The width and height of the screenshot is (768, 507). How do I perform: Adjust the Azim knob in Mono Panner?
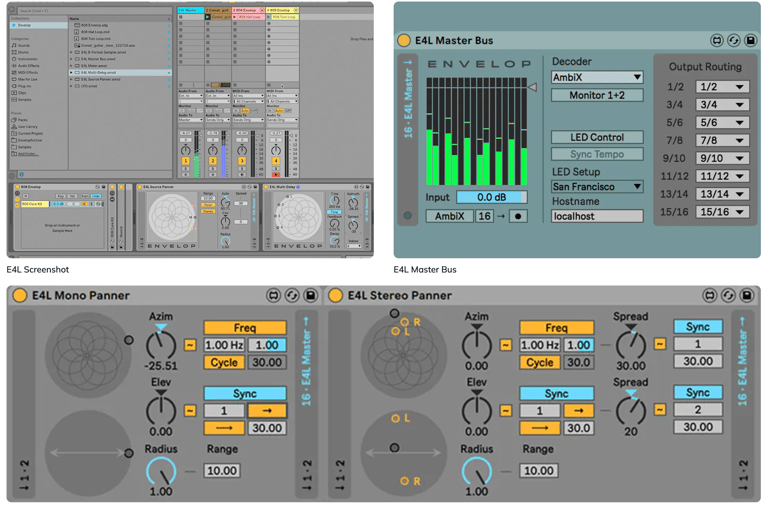click(161, 345)
